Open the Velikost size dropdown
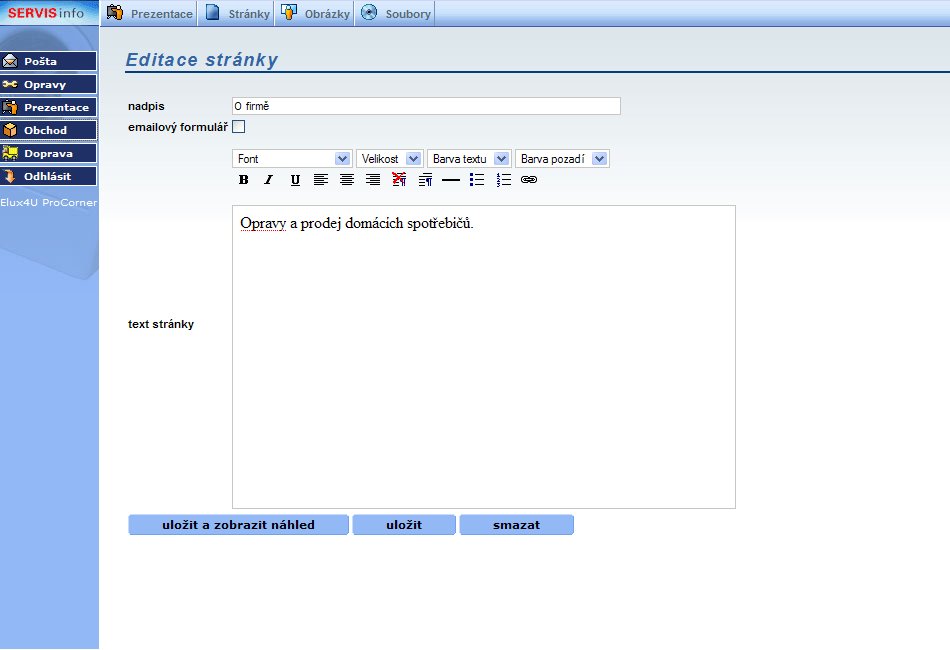 [390, 159]
